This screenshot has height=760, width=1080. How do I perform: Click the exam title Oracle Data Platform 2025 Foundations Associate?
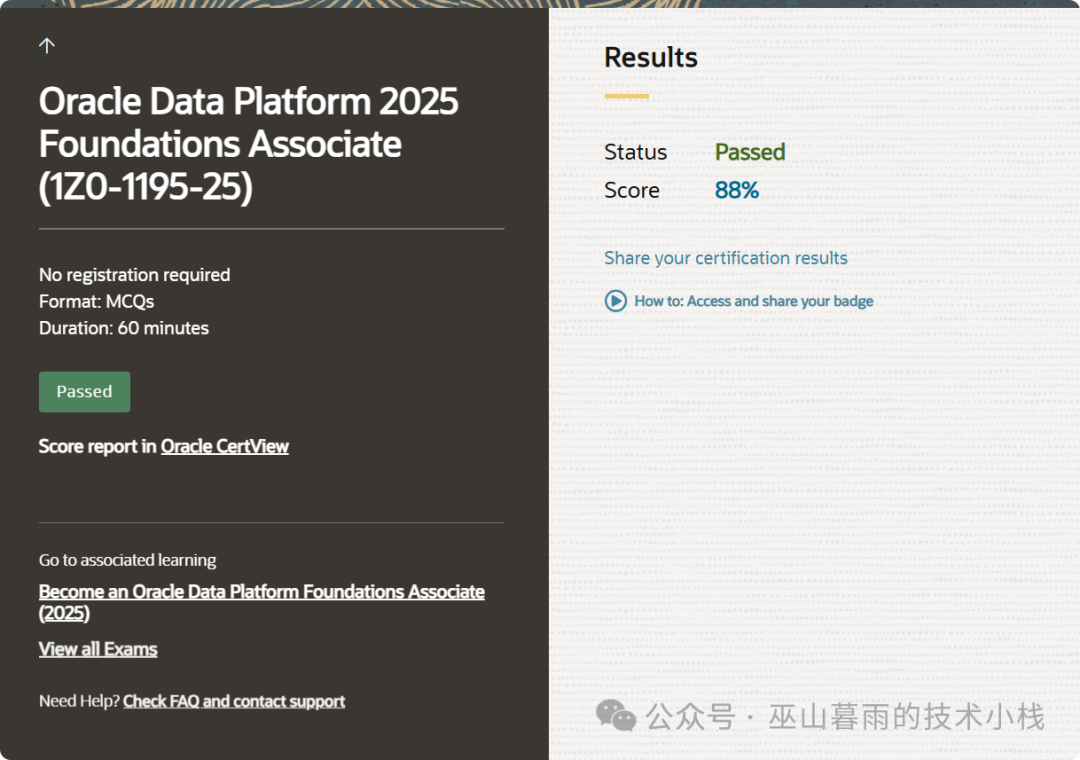click(x=249, y=144)
